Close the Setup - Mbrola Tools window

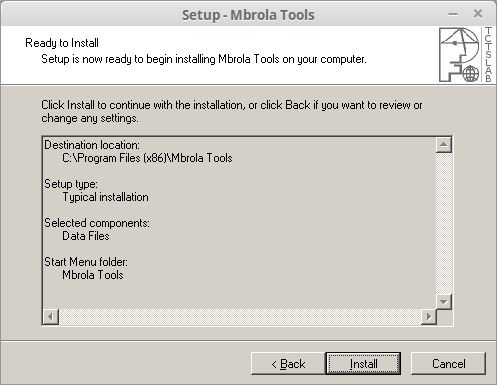click(x=478, y=14)
